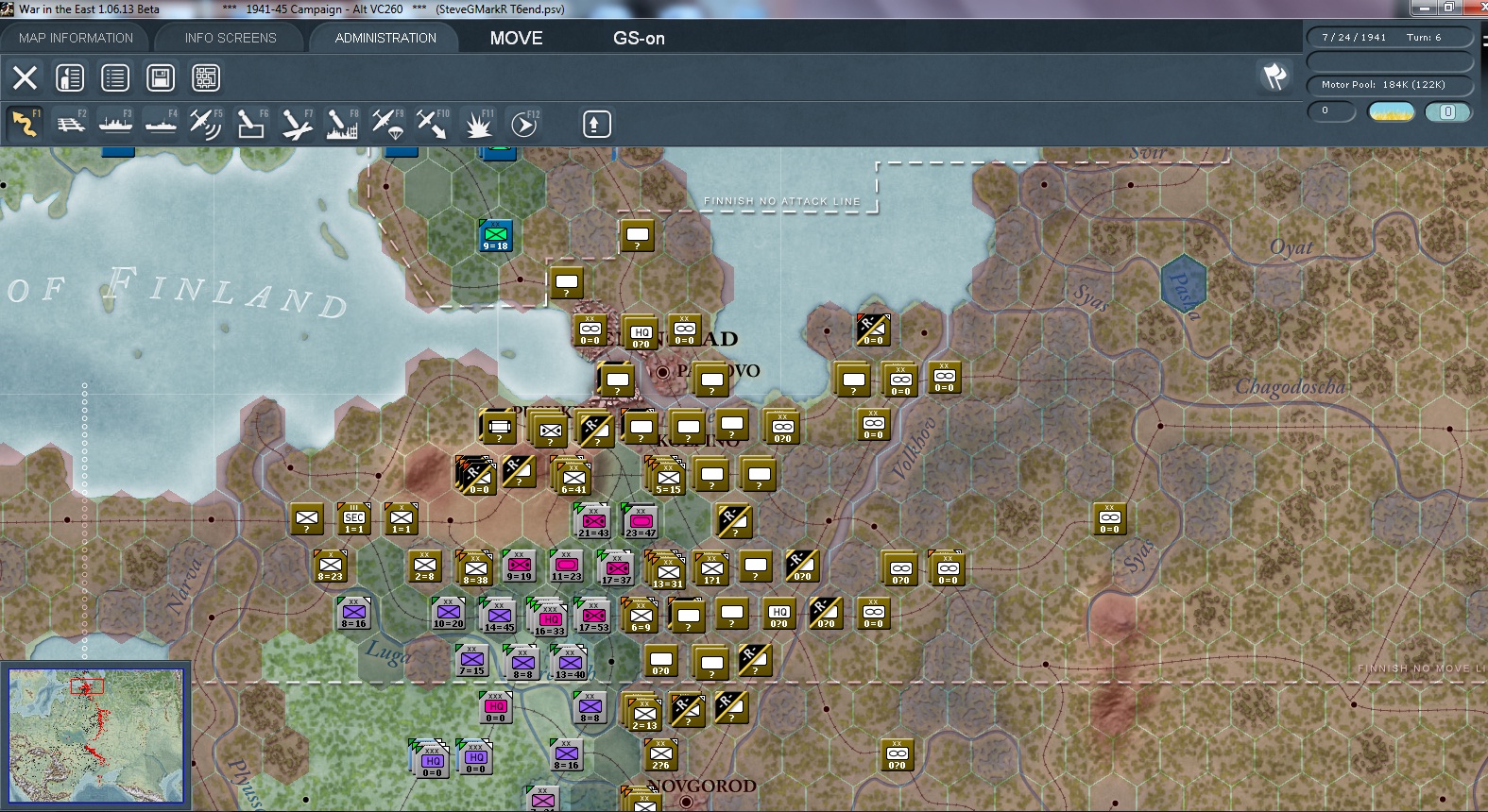Click the X exit icon in toolbar
Image resolution: width=1488 pixels, height=812 pixels.
point(26,77)
